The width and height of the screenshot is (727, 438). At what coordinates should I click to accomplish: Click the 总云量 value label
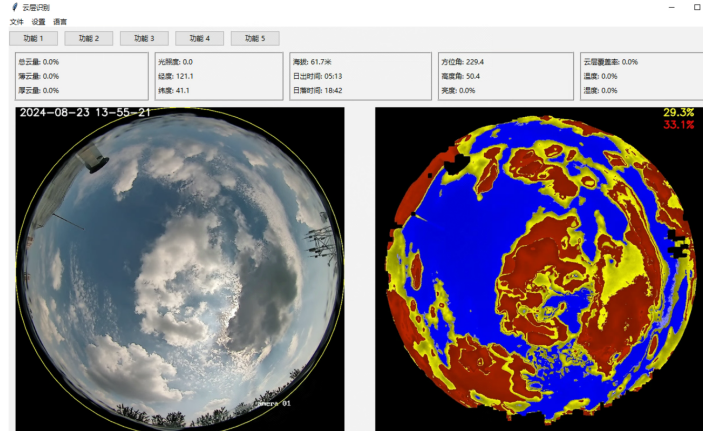[x=39, y=62]
